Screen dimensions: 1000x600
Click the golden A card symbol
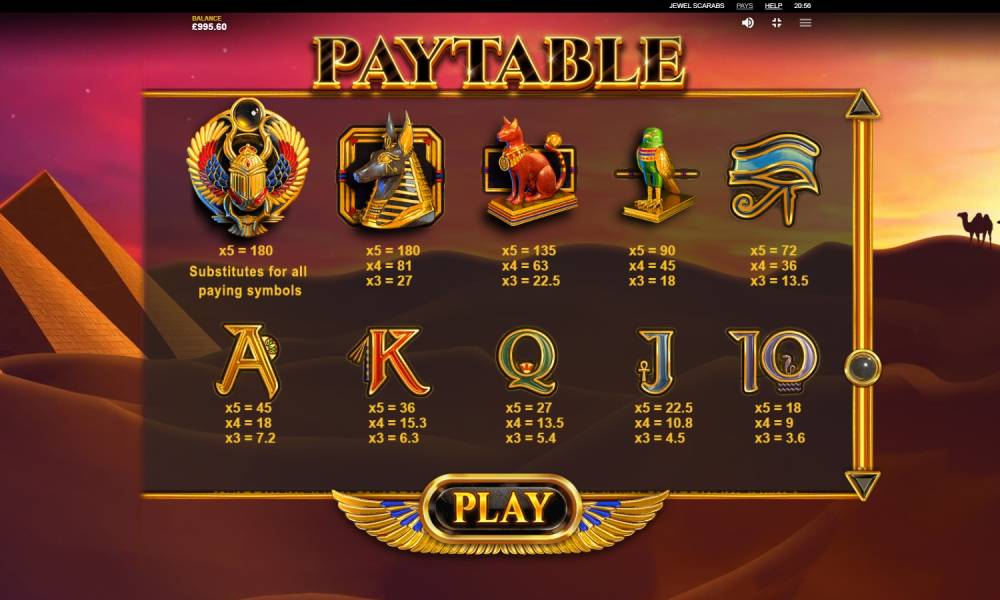click(x=247, y=361)
